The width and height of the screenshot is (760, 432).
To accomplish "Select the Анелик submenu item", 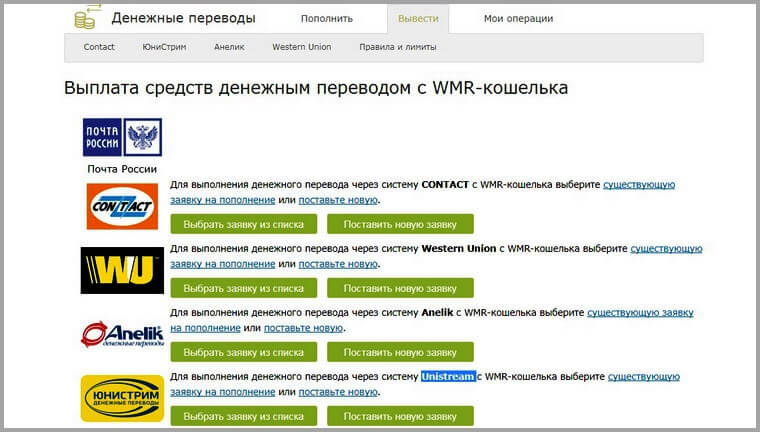I will (x=229, y=47).
